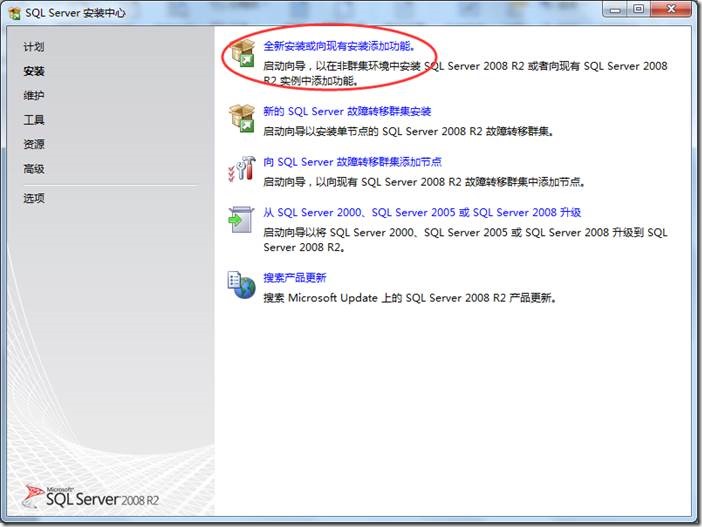Minimize the SQL Server 安装中心 window
702x527 pixels.
coord(616,9)
